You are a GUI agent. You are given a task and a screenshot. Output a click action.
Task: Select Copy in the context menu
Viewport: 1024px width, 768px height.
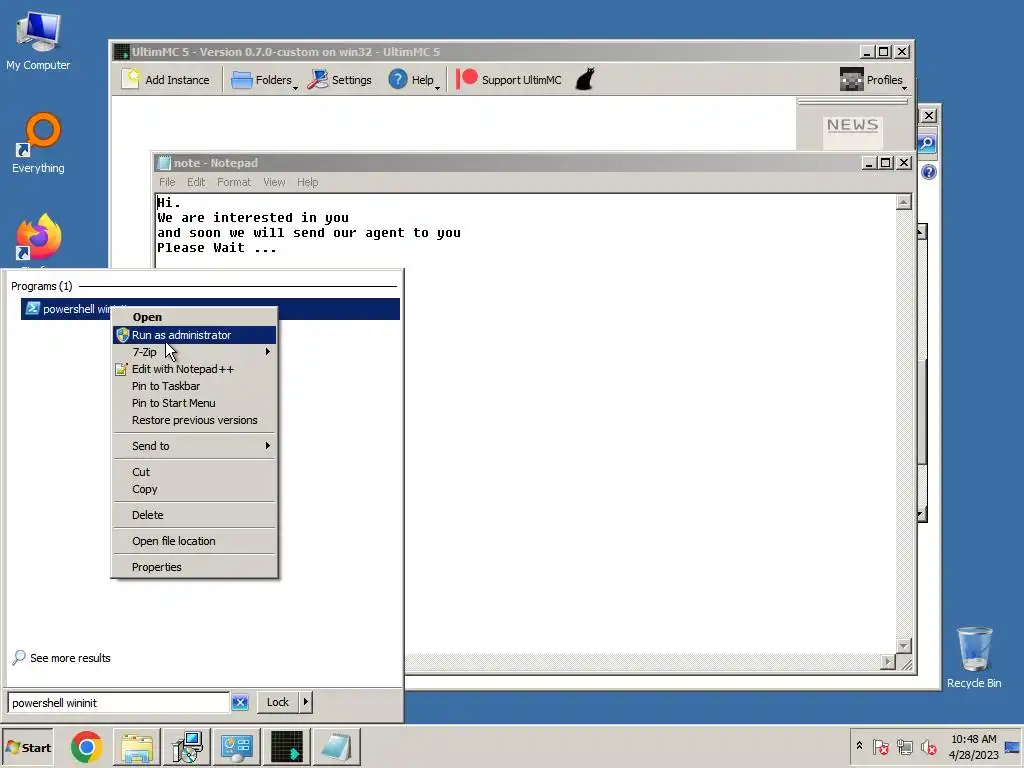coord(195,489)
